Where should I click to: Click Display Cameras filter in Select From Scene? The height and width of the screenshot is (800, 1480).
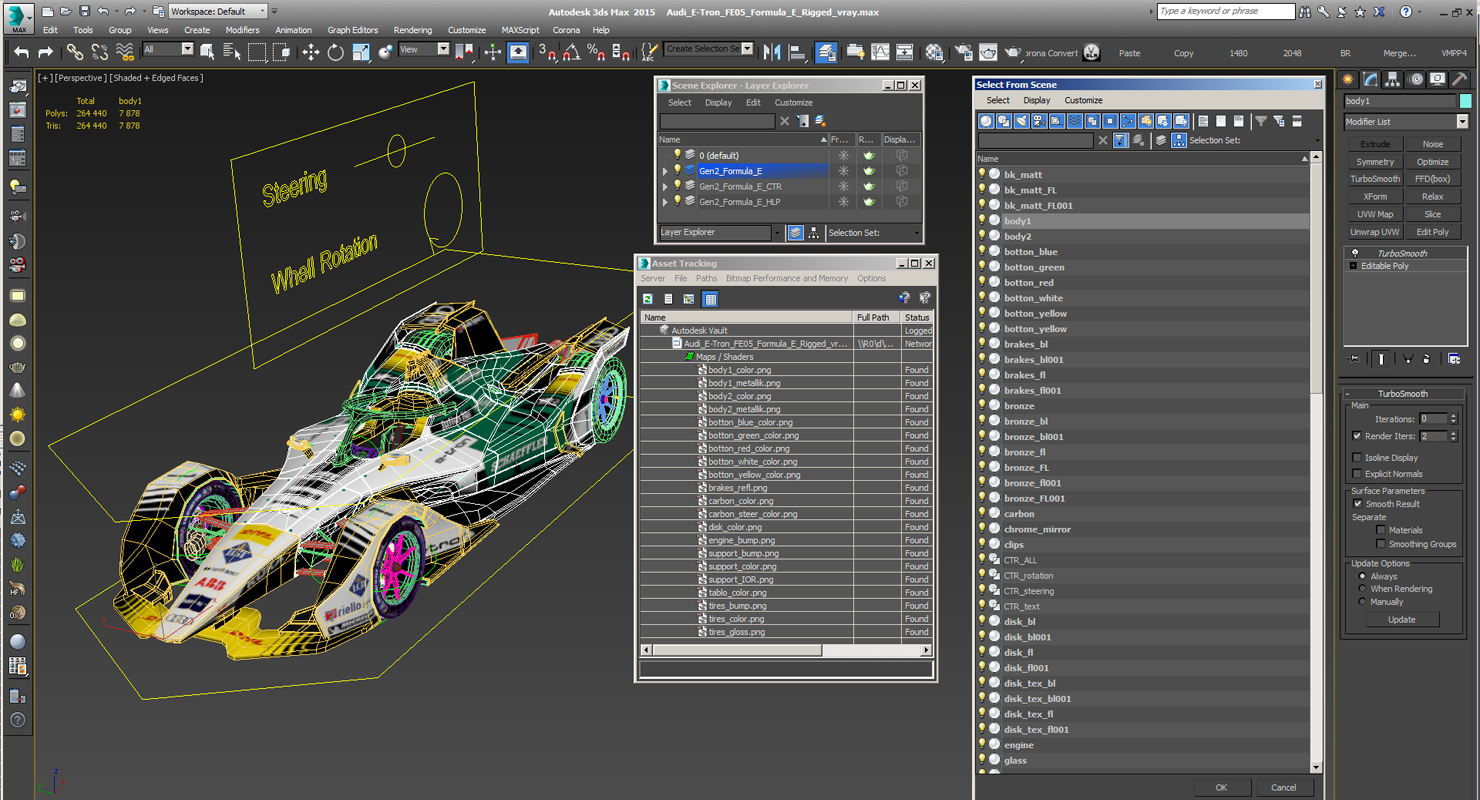pos(1039,121)
